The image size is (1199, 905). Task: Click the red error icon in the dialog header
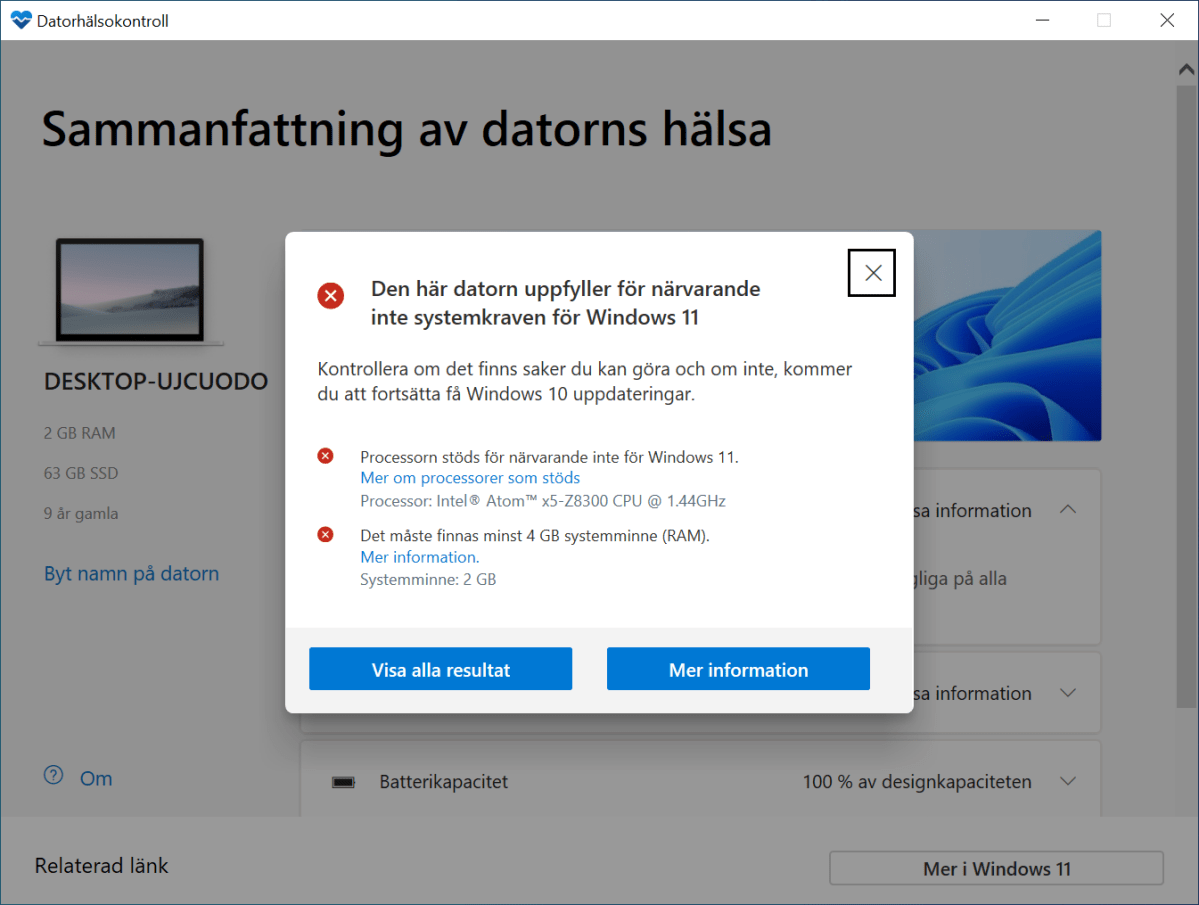click(331, 295)
